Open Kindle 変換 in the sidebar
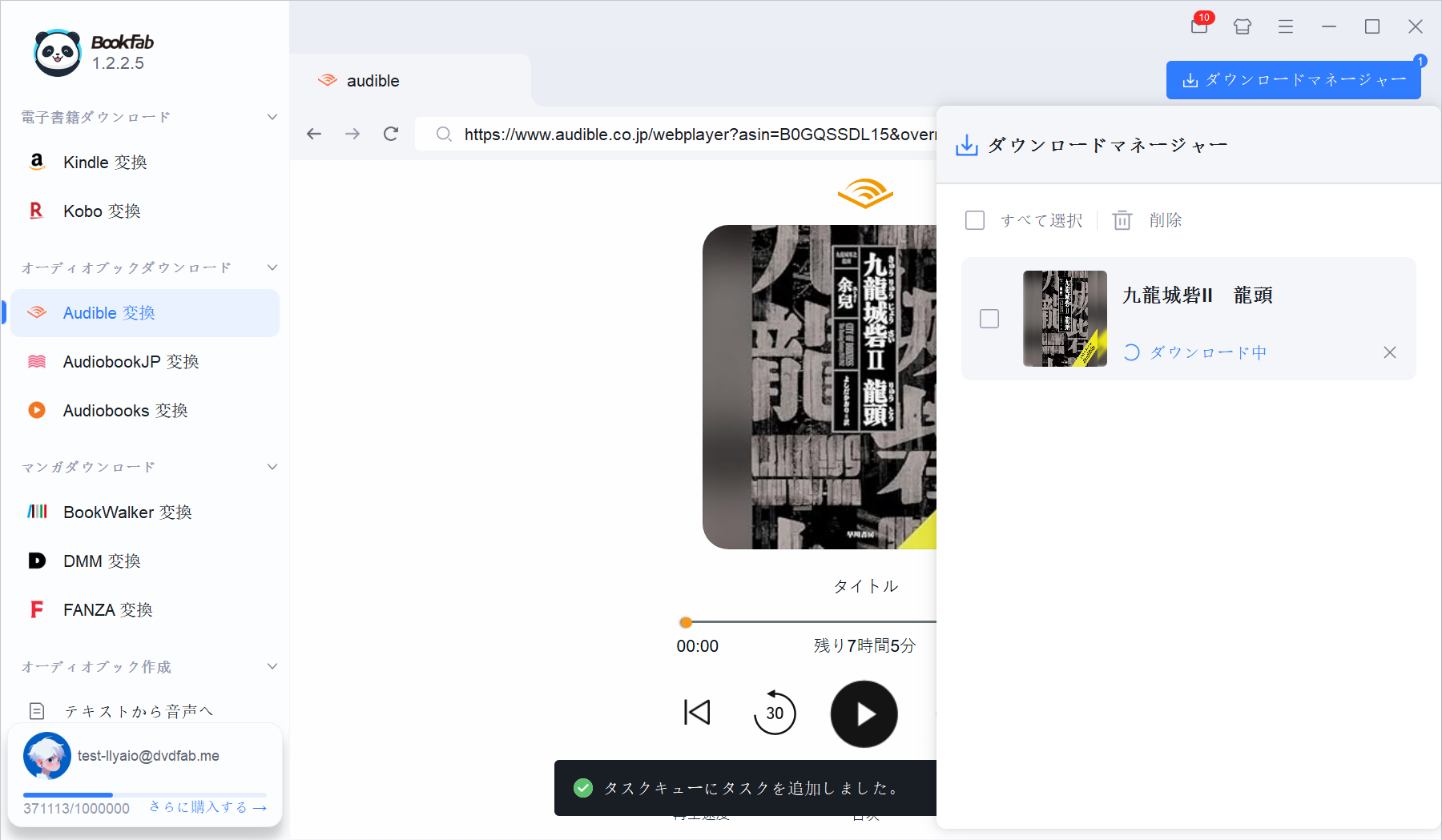Image resolution: width=1442 pixels, height=840 pixels. [104, 162]
